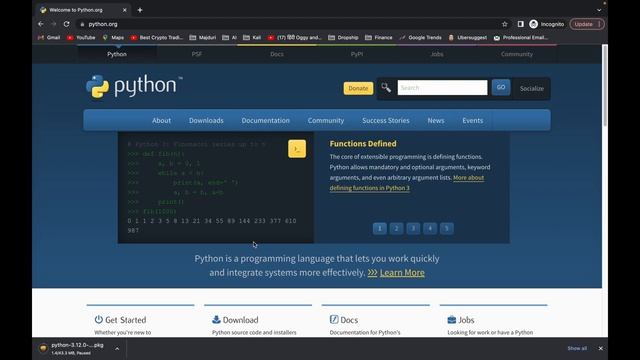Go back with the browser back arrow

coord(41,24)
